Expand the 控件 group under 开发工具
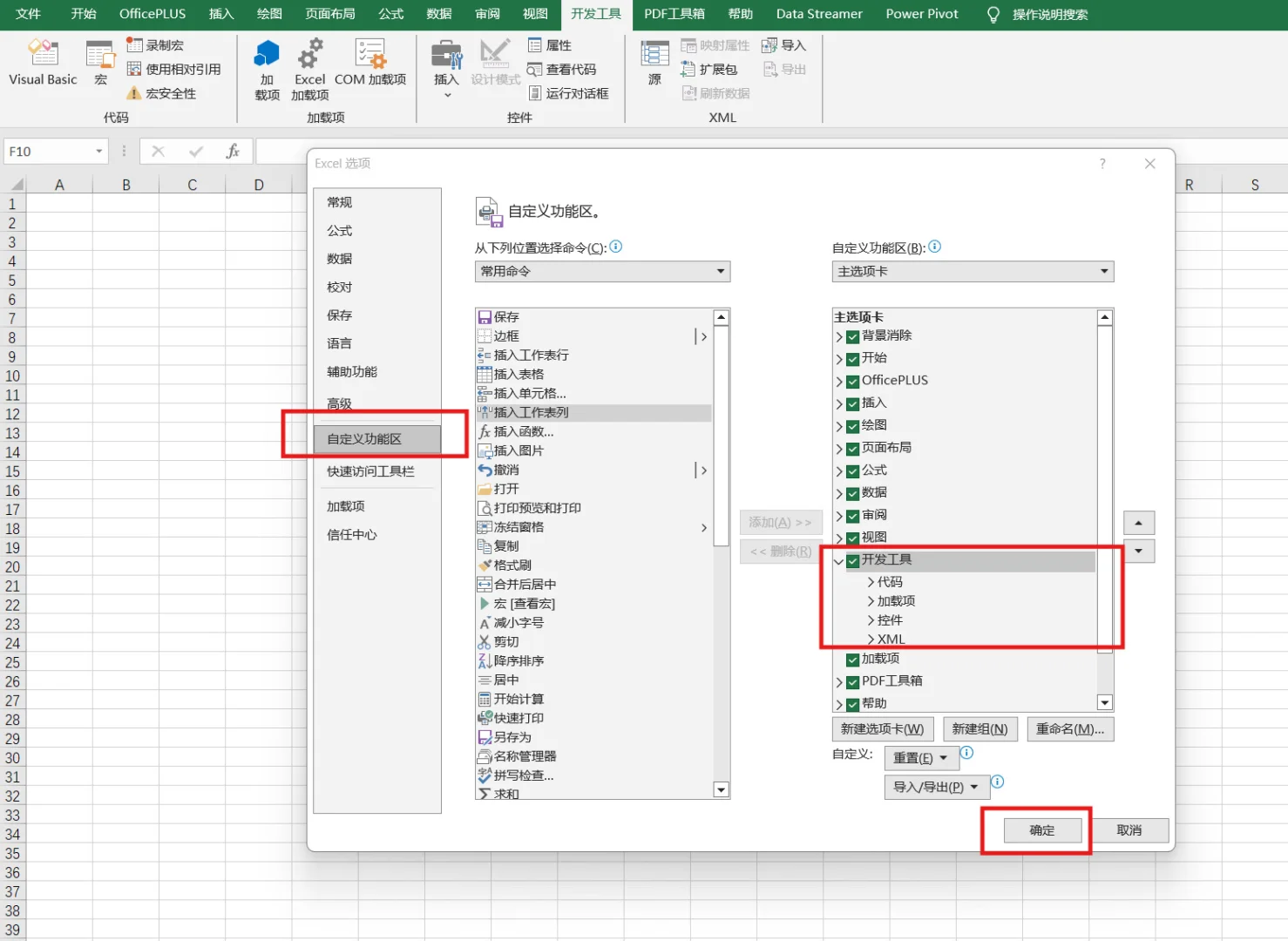The height and width of the screenshot is (941, 1288). (871, 620)
